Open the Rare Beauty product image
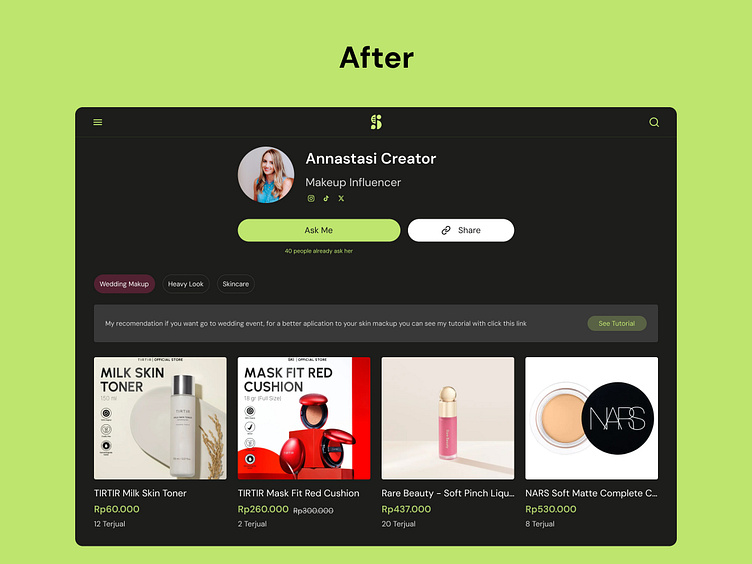 [448, 418]
